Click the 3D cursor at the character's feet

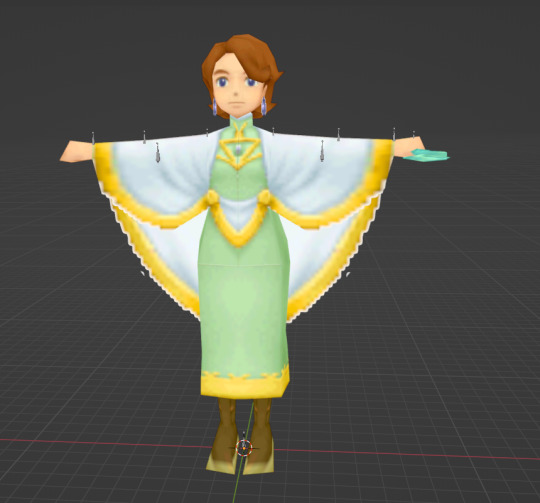pyautogui.click(x=244, y=448)
